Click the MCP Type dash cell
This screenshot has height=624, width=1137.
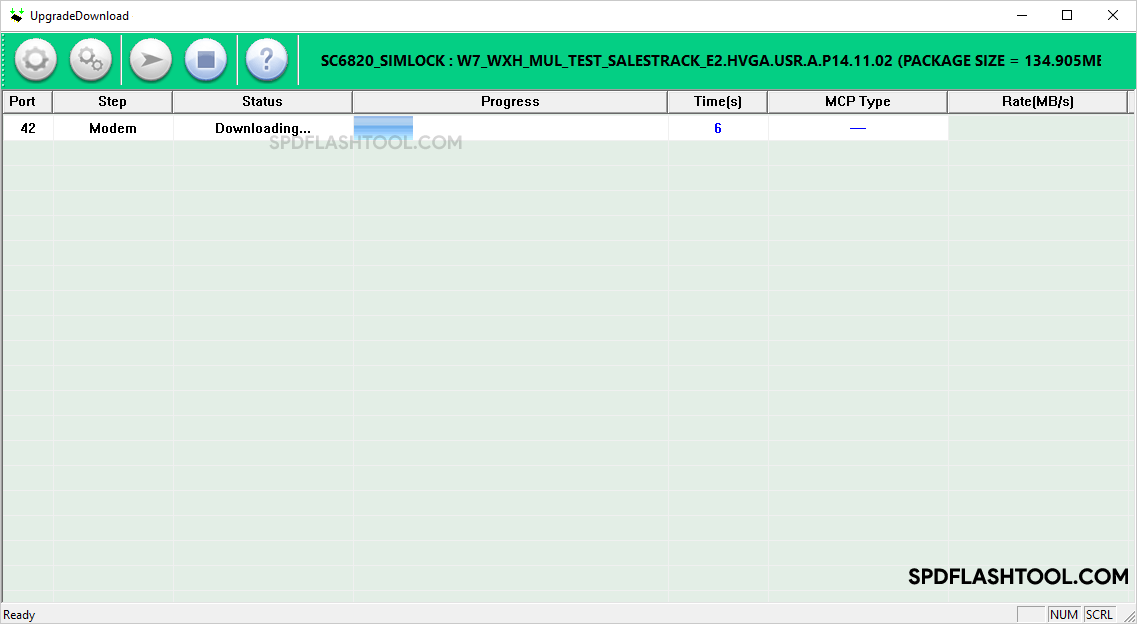858,128
